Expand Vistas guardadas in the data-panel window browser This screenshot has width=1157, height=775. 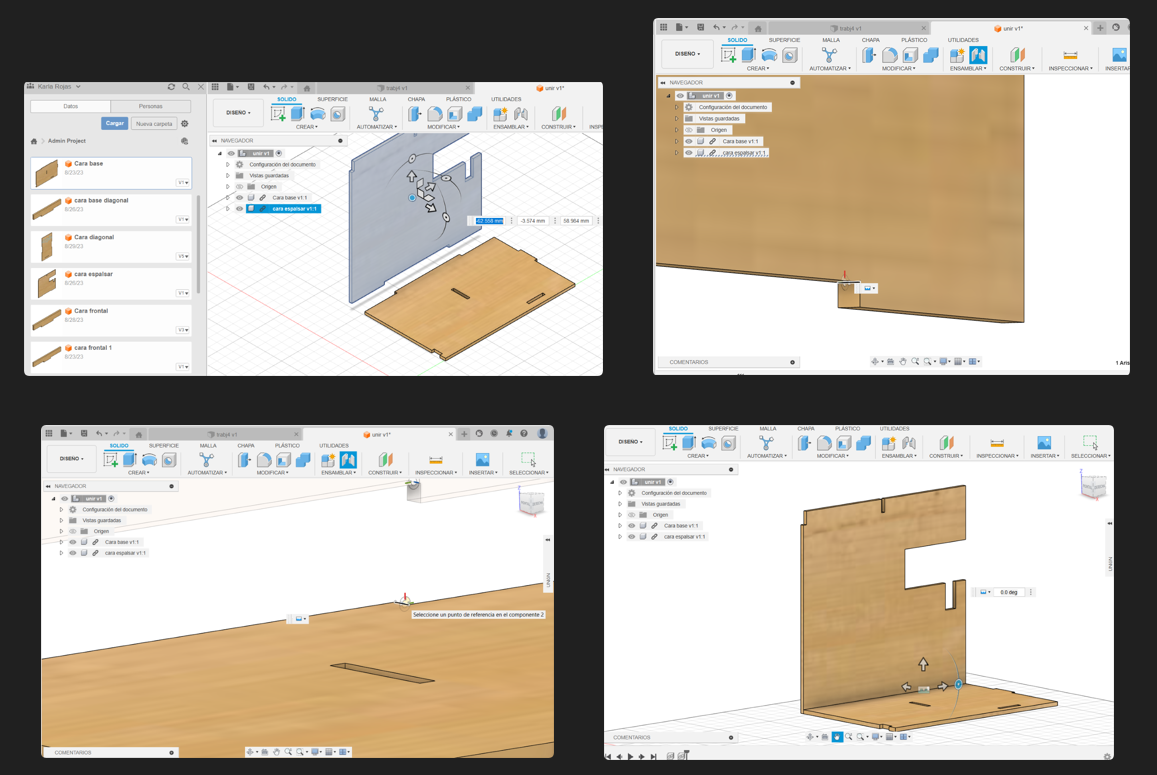tap(228, 176)
